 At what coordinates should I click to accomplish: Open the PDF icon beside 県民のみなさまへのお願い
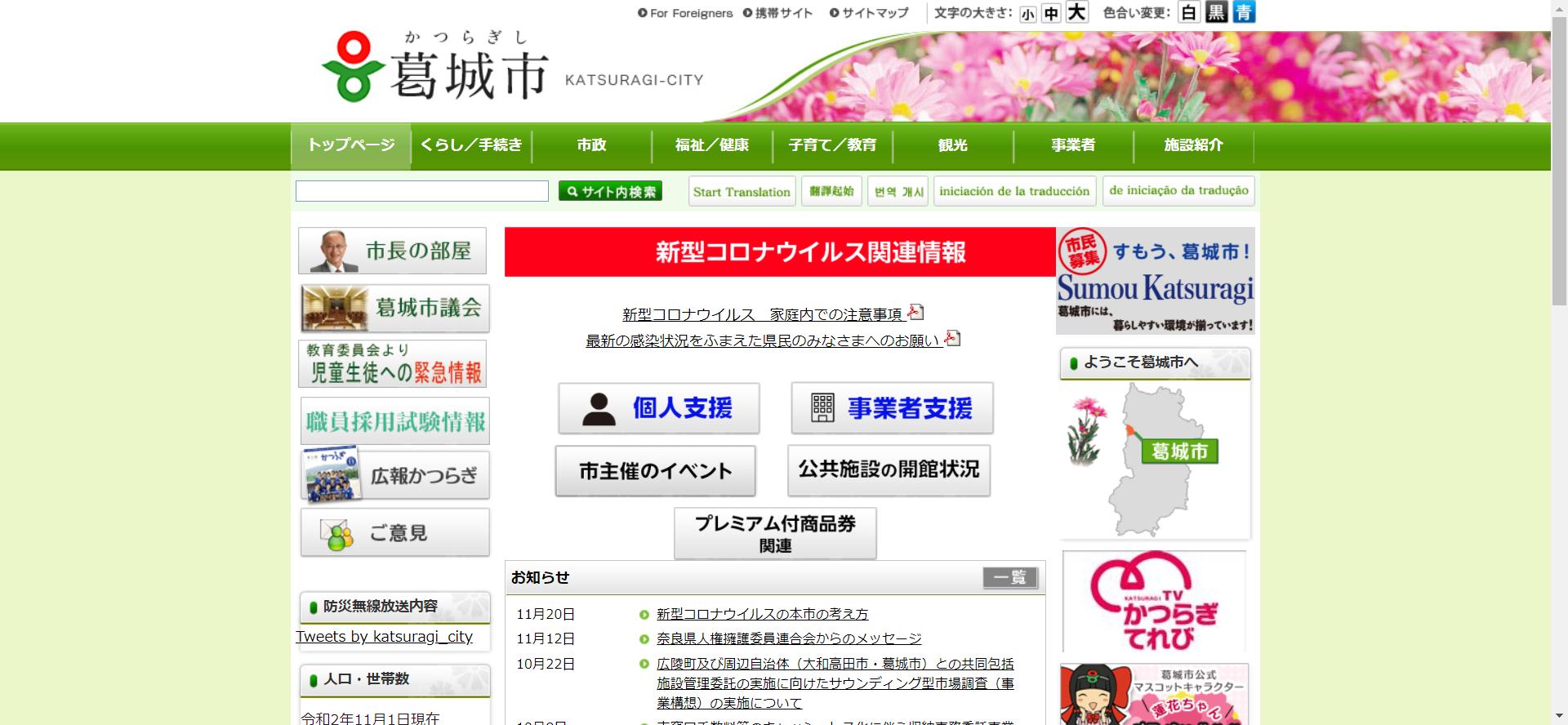[952, 339]
